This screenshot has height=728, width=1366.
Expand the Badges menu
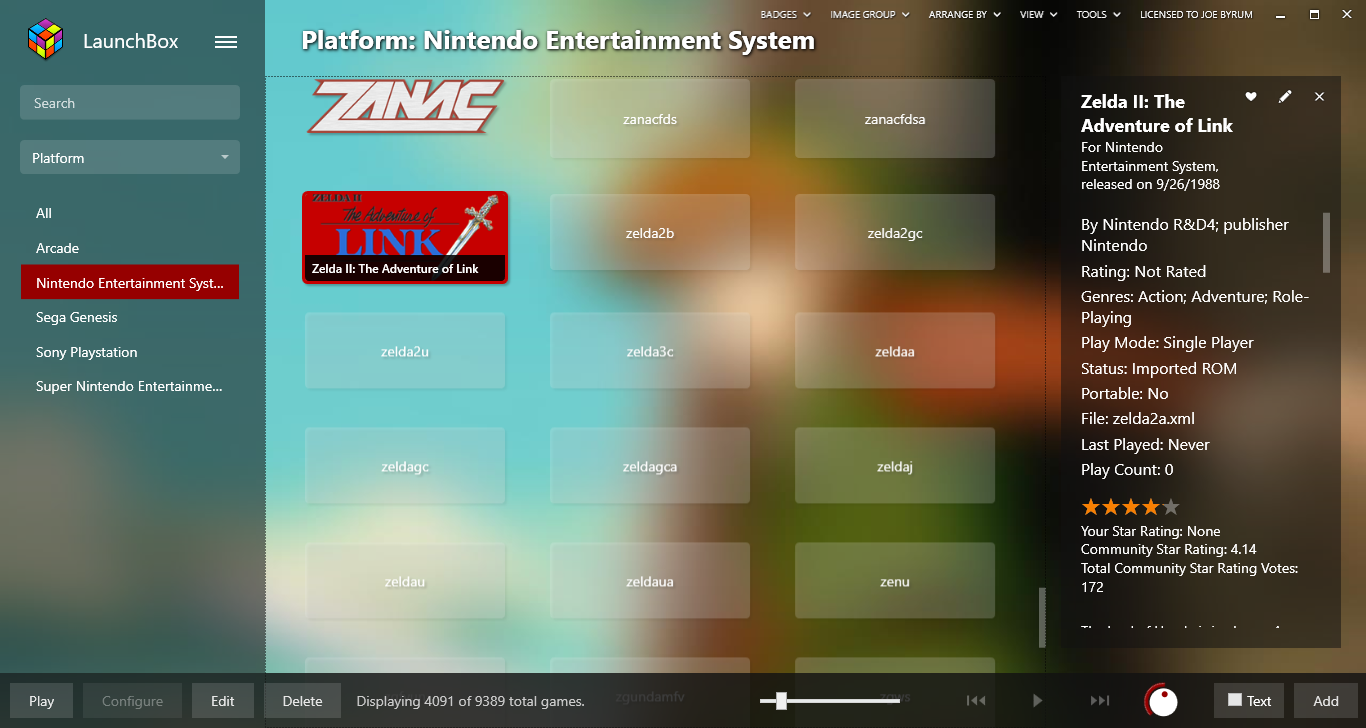point(785,15)
